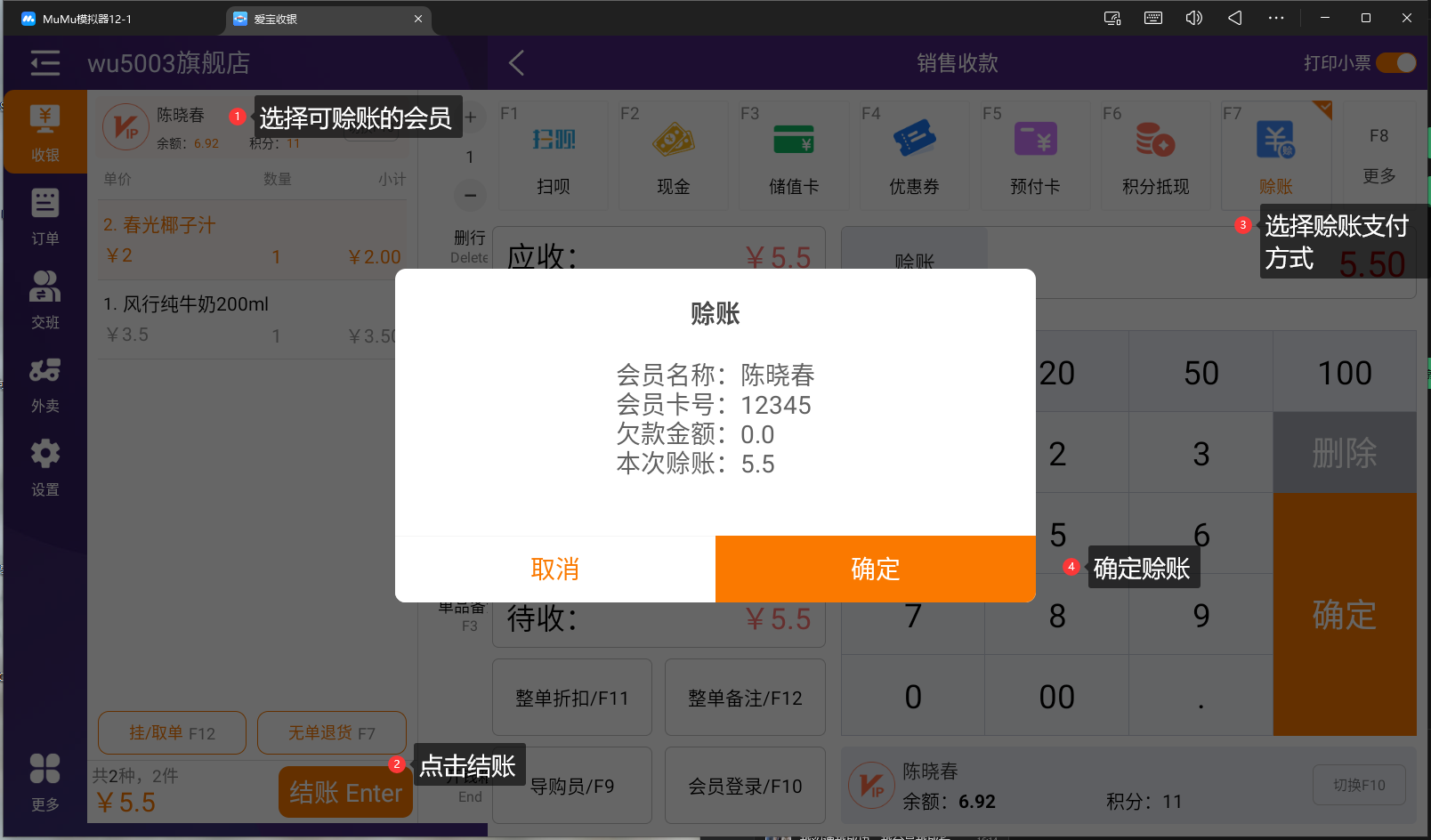The image size is (1431, 840).
Task: Open the hamburger menu beside store name
Action: click(45, 63)
